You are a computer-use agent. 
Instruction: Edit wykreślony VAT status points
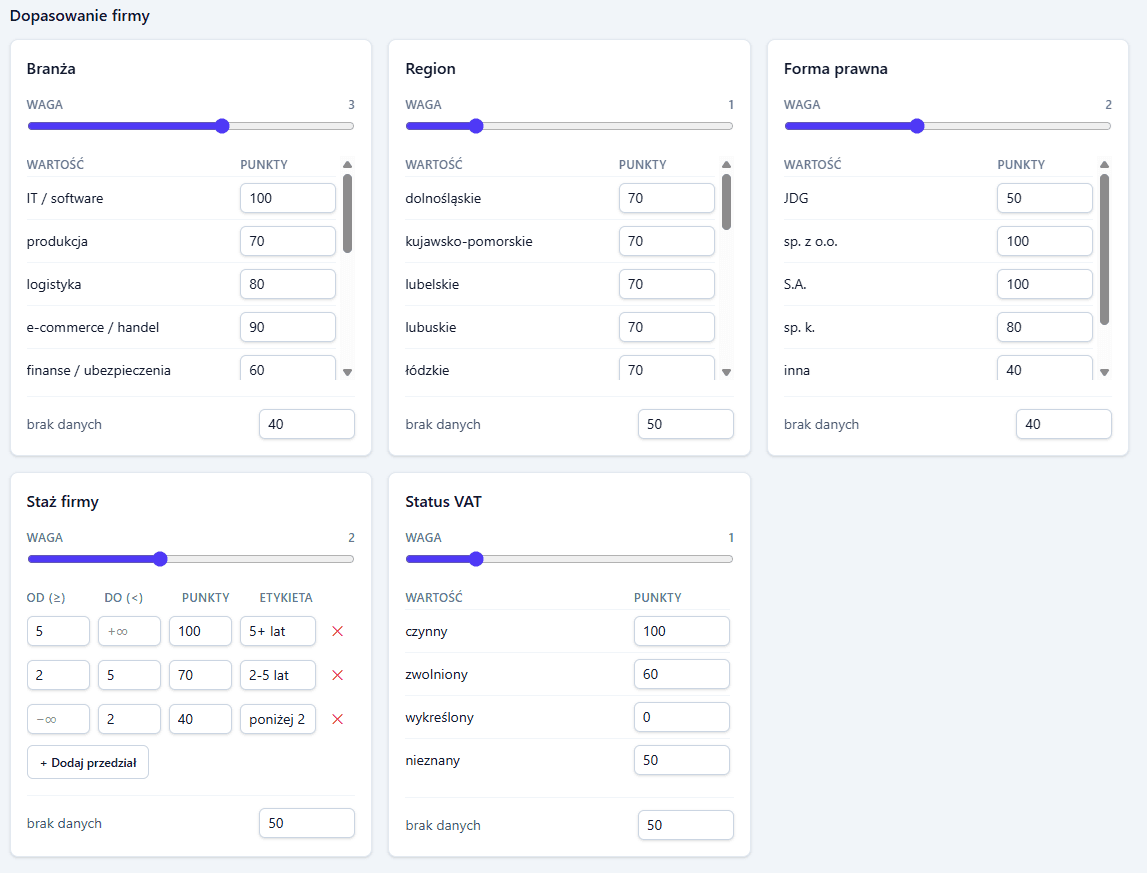[x=682, y=717]
